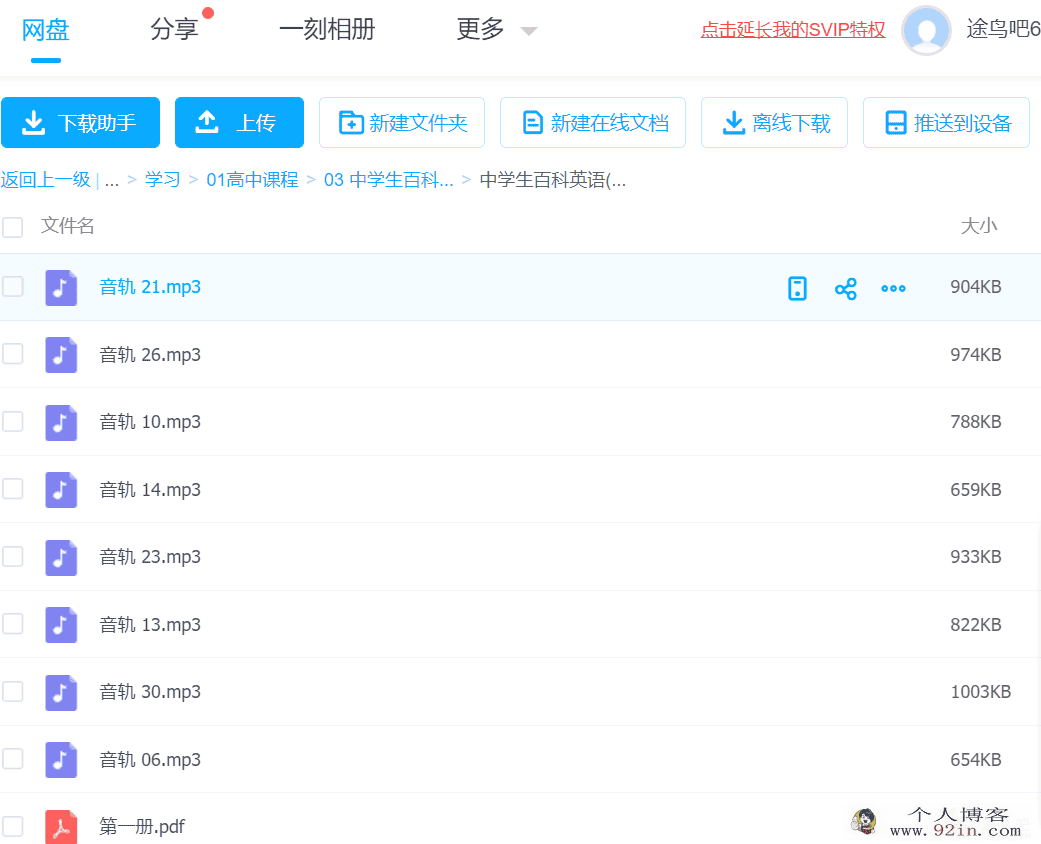Image resolution: width=1041 pixels, height=844 pixels.
Task: Open file 音轨 30.mp3
Action: (x=150, y=692)
